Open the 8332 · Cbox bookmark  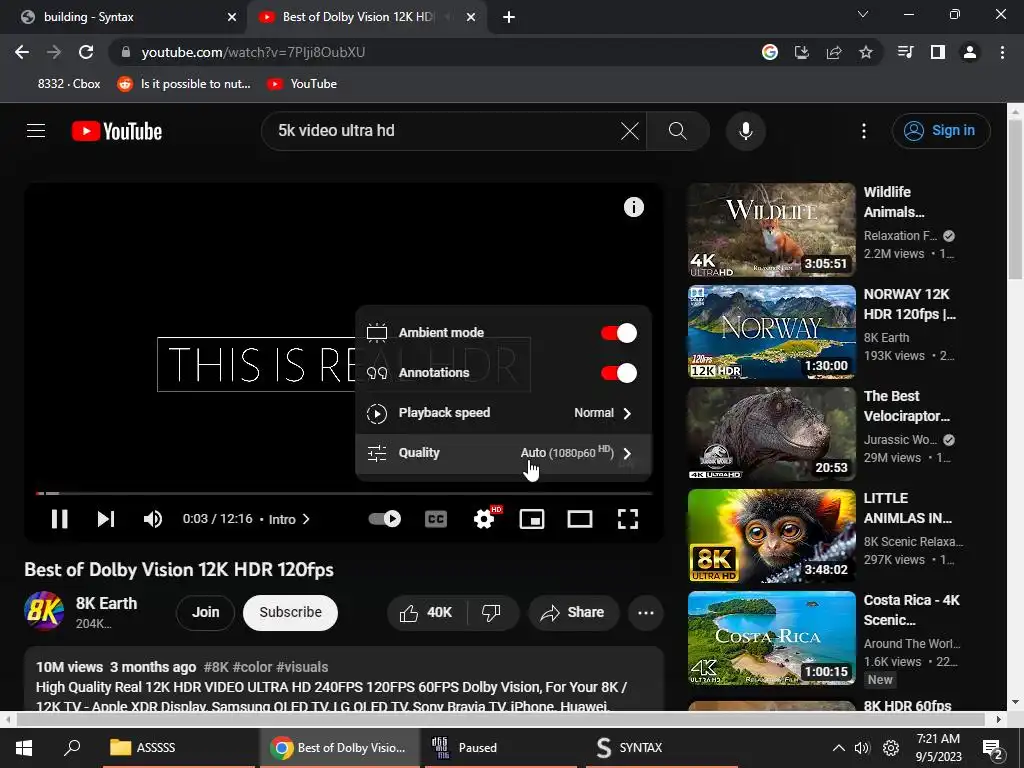tap(69, 84)
